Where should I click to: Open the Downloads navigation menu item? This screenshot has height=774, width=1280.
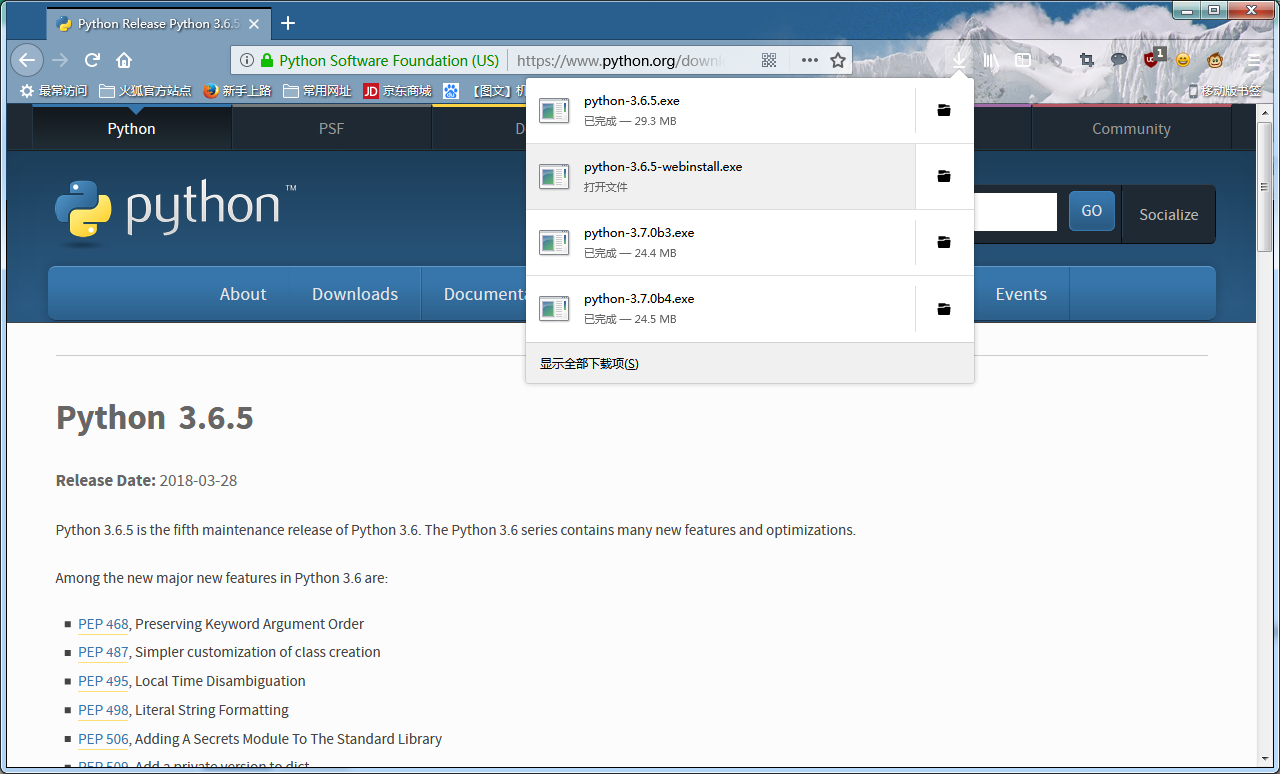point(354,294)
